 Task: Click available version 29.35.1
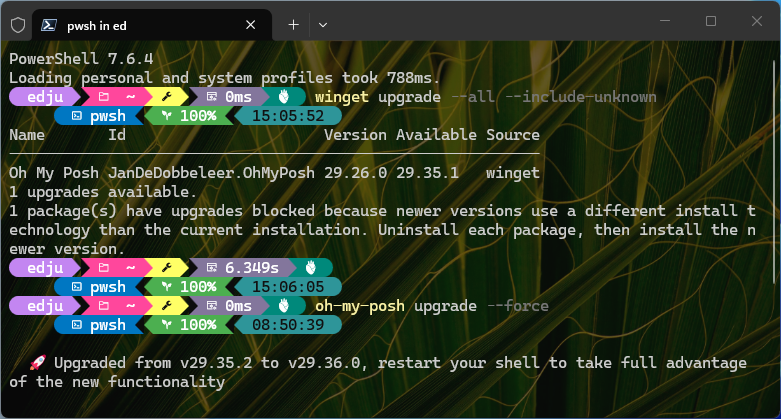tap(427, 173)
